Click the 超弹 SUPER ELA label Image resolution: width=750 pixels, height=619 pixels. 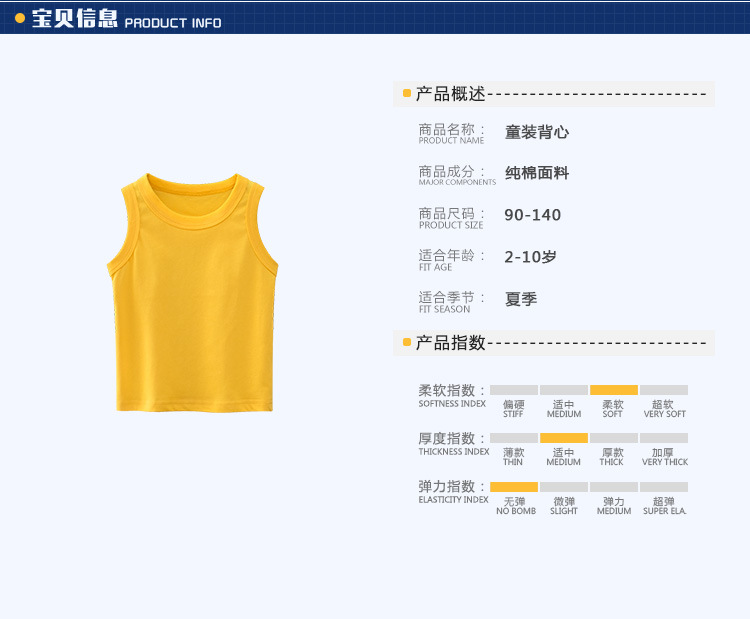coord(664,506)
